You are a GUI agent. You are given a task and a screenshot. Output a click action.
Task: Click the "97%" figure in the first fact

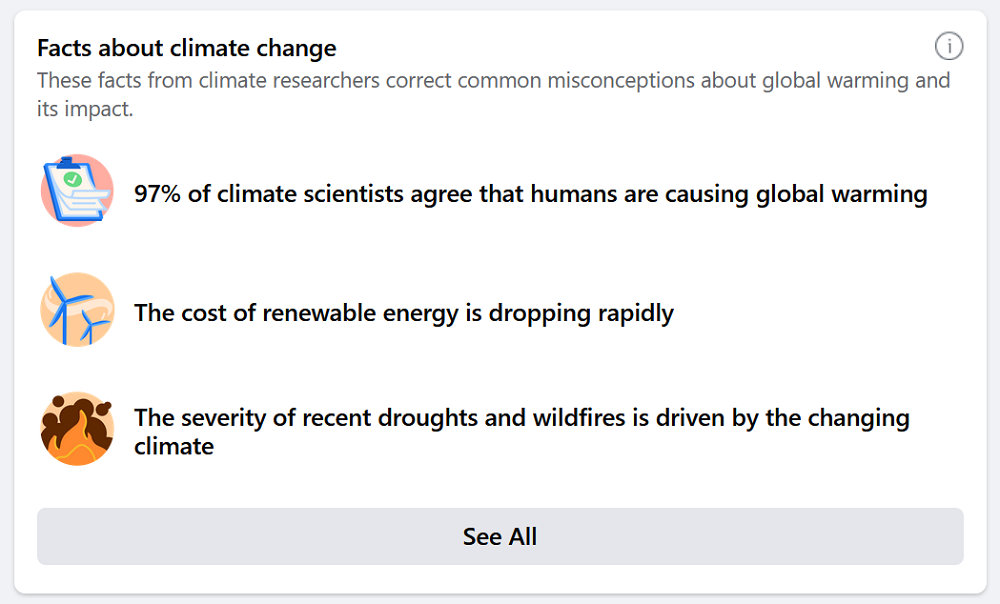[158, 194]
